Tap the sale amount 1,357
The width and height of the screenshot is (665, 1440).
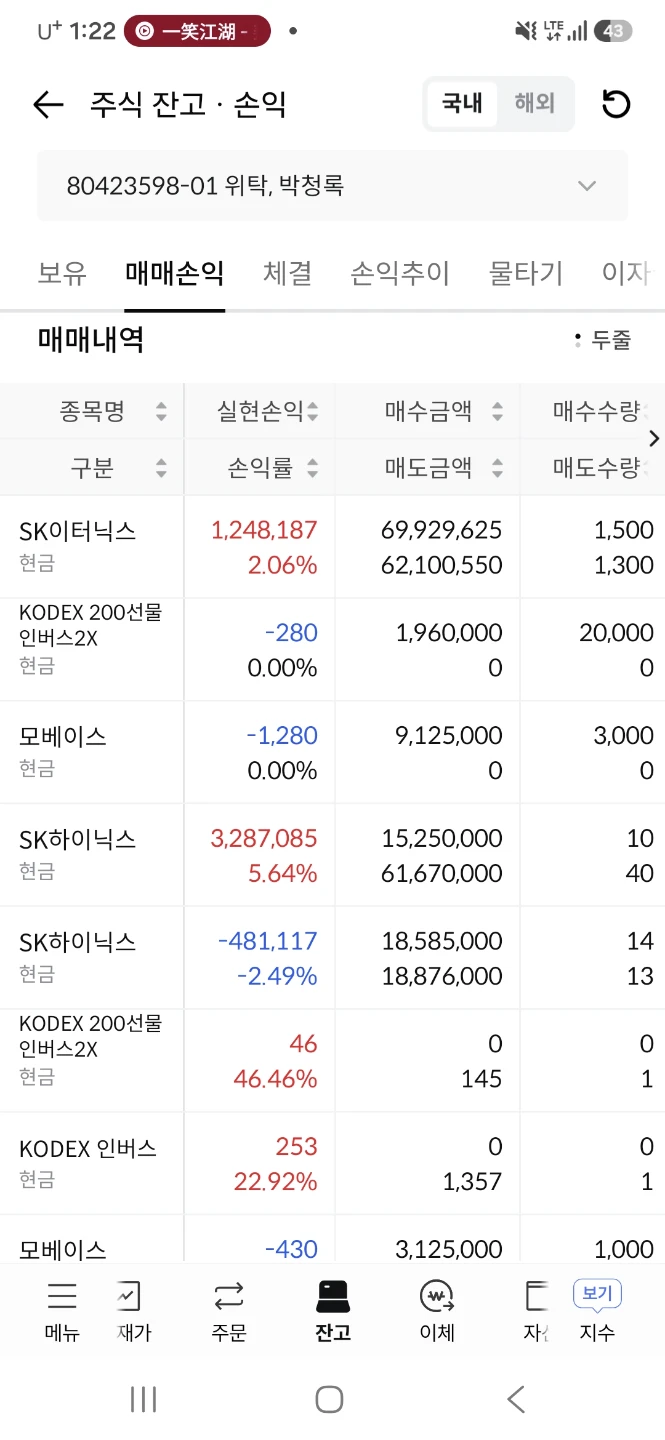pos(473,1182)
